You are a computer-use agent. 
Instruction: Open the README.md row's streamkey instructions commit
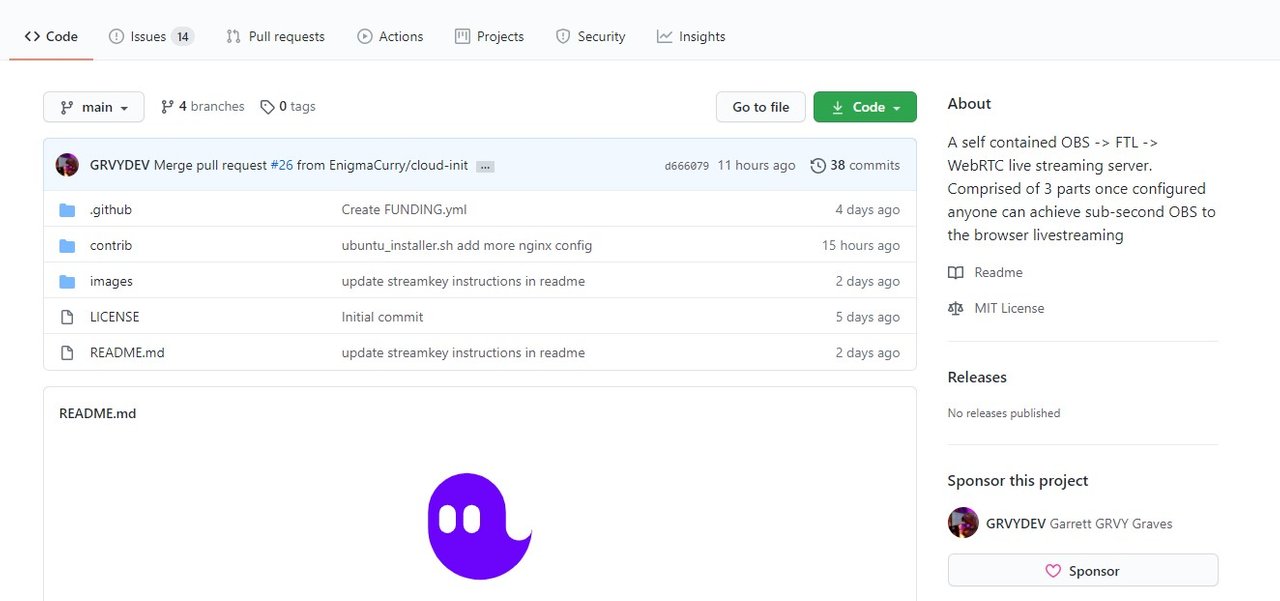tap(463, 353)
